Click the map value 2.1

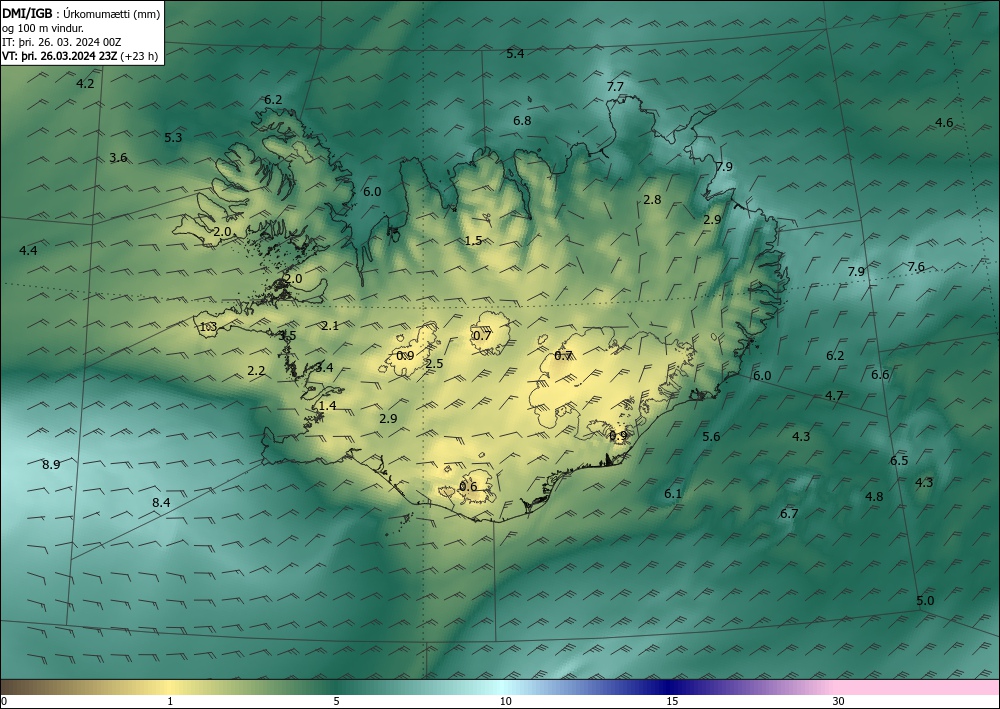tap(330, 325)
